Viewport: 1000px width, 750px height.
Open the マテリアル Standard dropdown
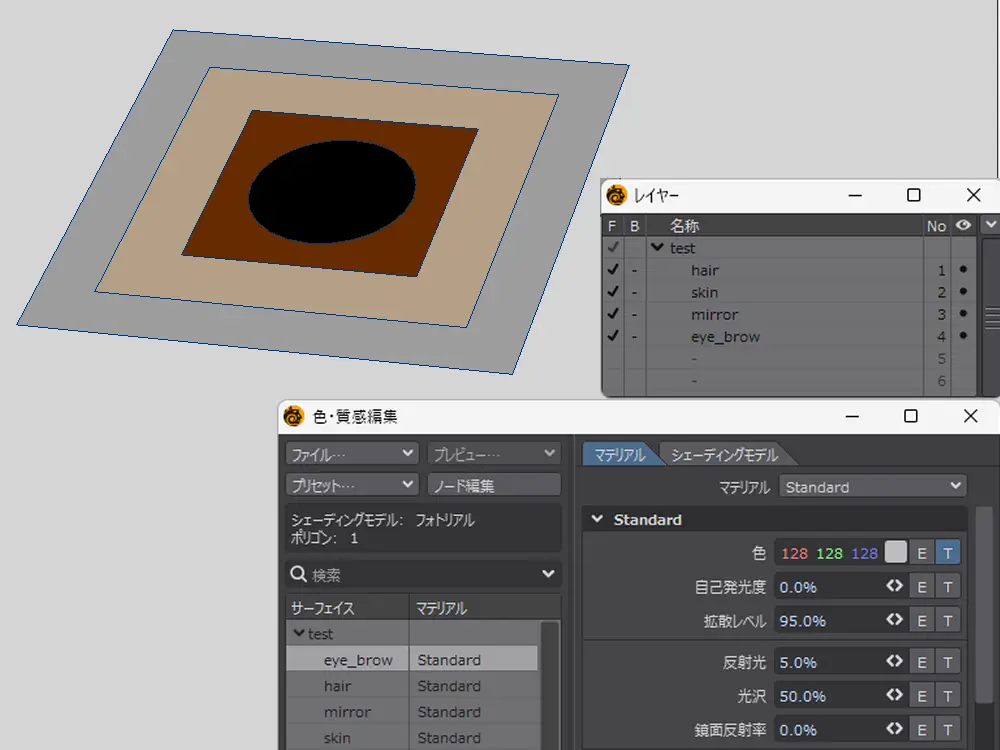click(x=872, y=487)
